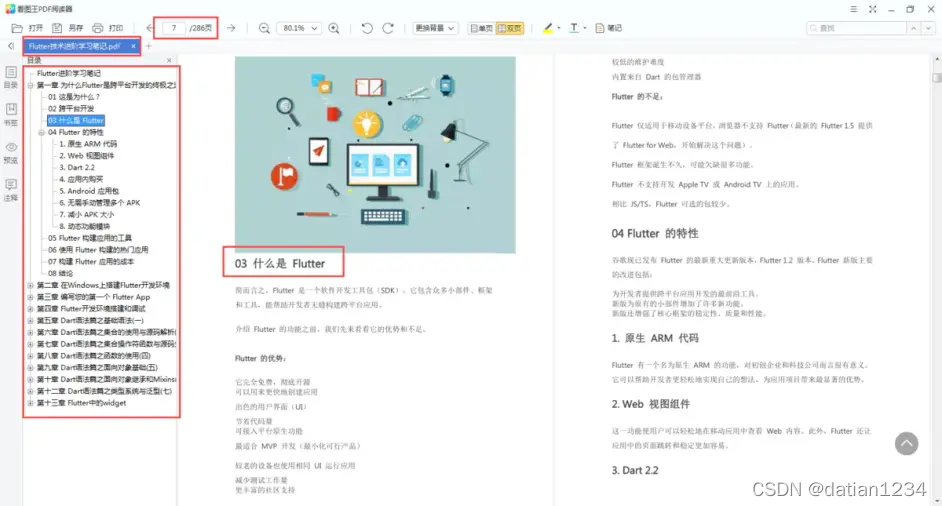Click the zoom in magnifier icon

tap(334, 28)
